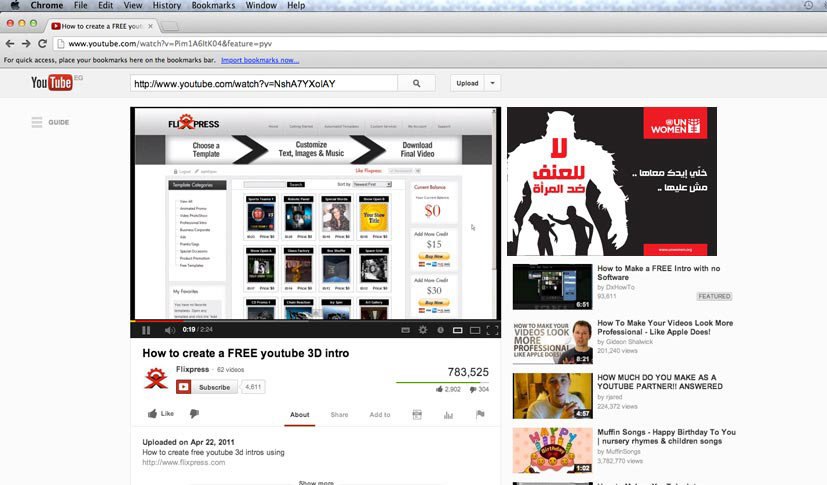The height and width of the screenshot is (485, 827).
Task: Open the Muffin Songs Happy Birthday thumbnail
Action: pos(552,451)
